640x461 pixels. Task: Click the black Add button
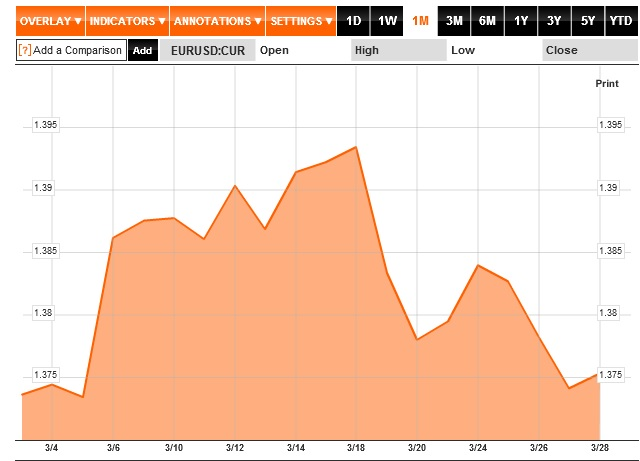click(x=143, y=50)
